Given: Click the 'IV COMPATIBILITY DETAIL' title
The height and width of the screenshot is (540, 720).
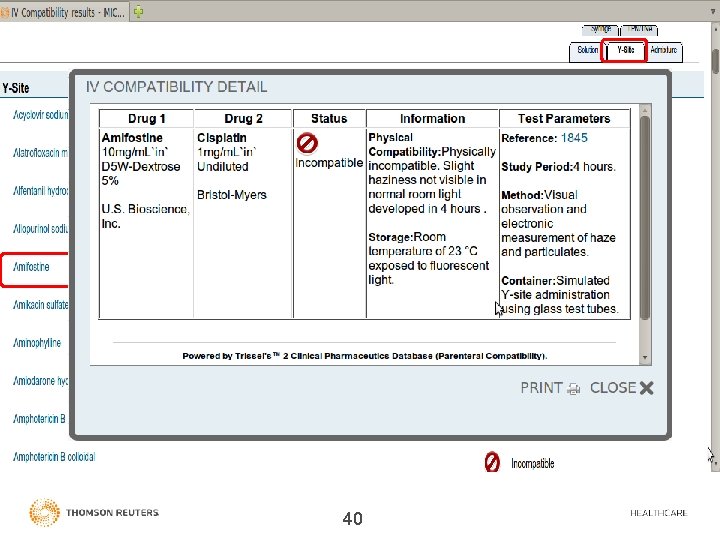Looking at the screenshot, I should click(176, 87).
